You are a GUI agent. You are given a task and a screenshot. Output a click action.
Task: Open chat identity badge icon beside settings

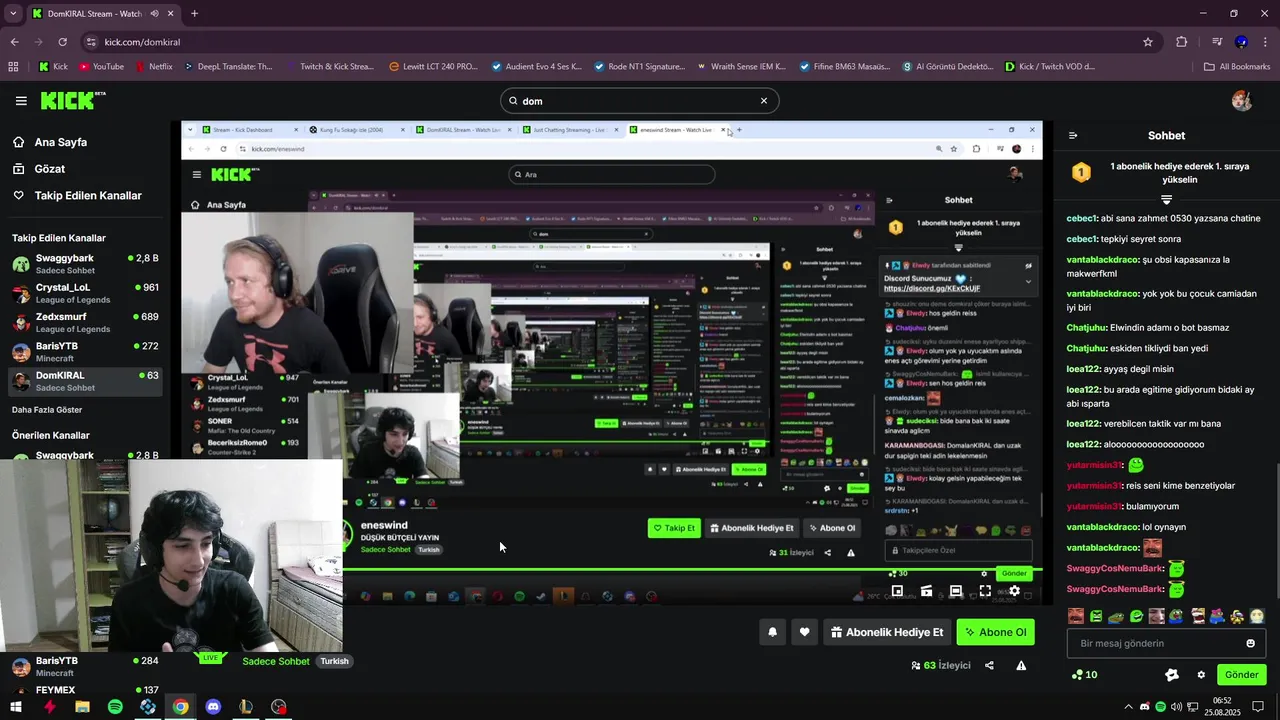click(1172, 674)
